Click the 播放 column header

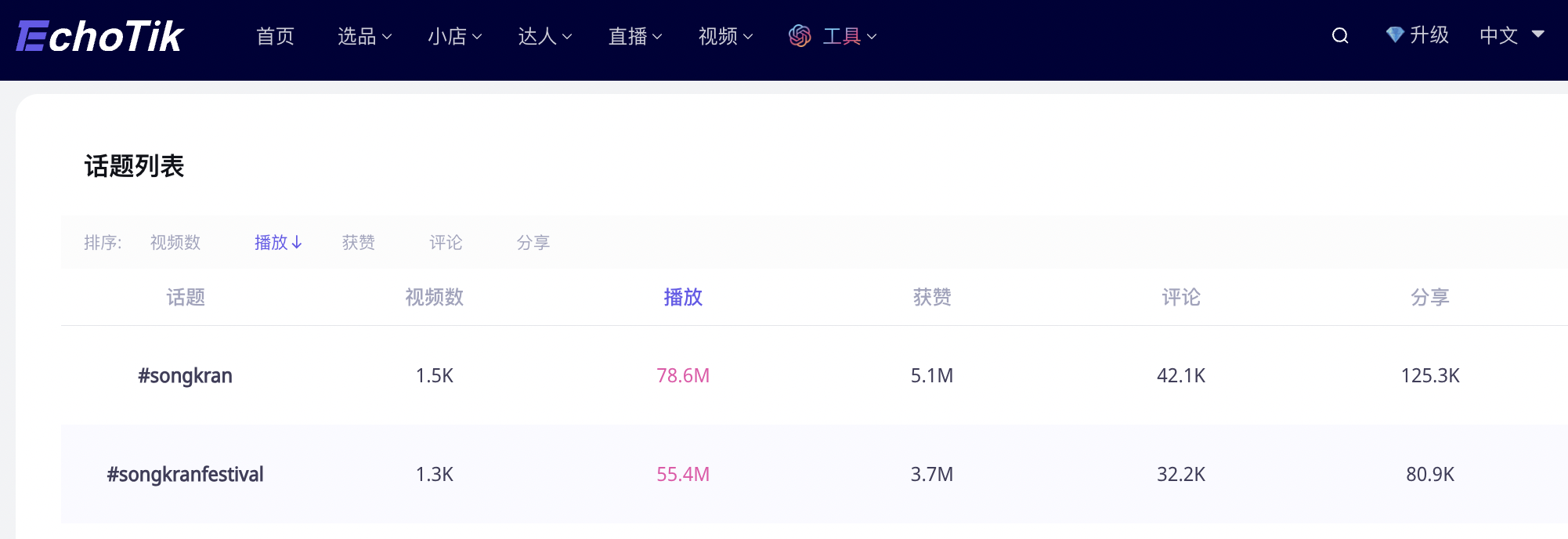click(683, 298)
